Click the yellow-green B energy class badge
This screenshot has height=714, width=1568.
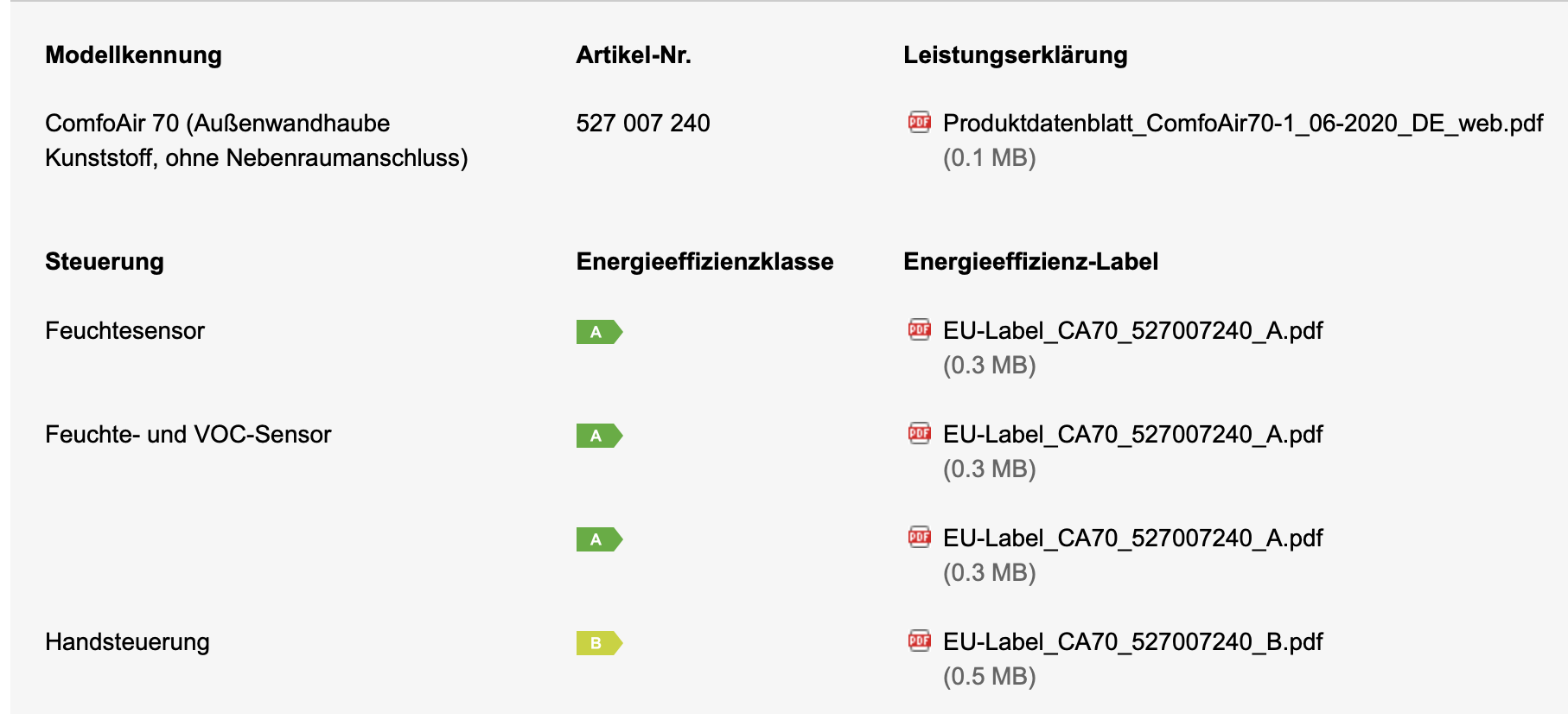(x=599, y=643)
